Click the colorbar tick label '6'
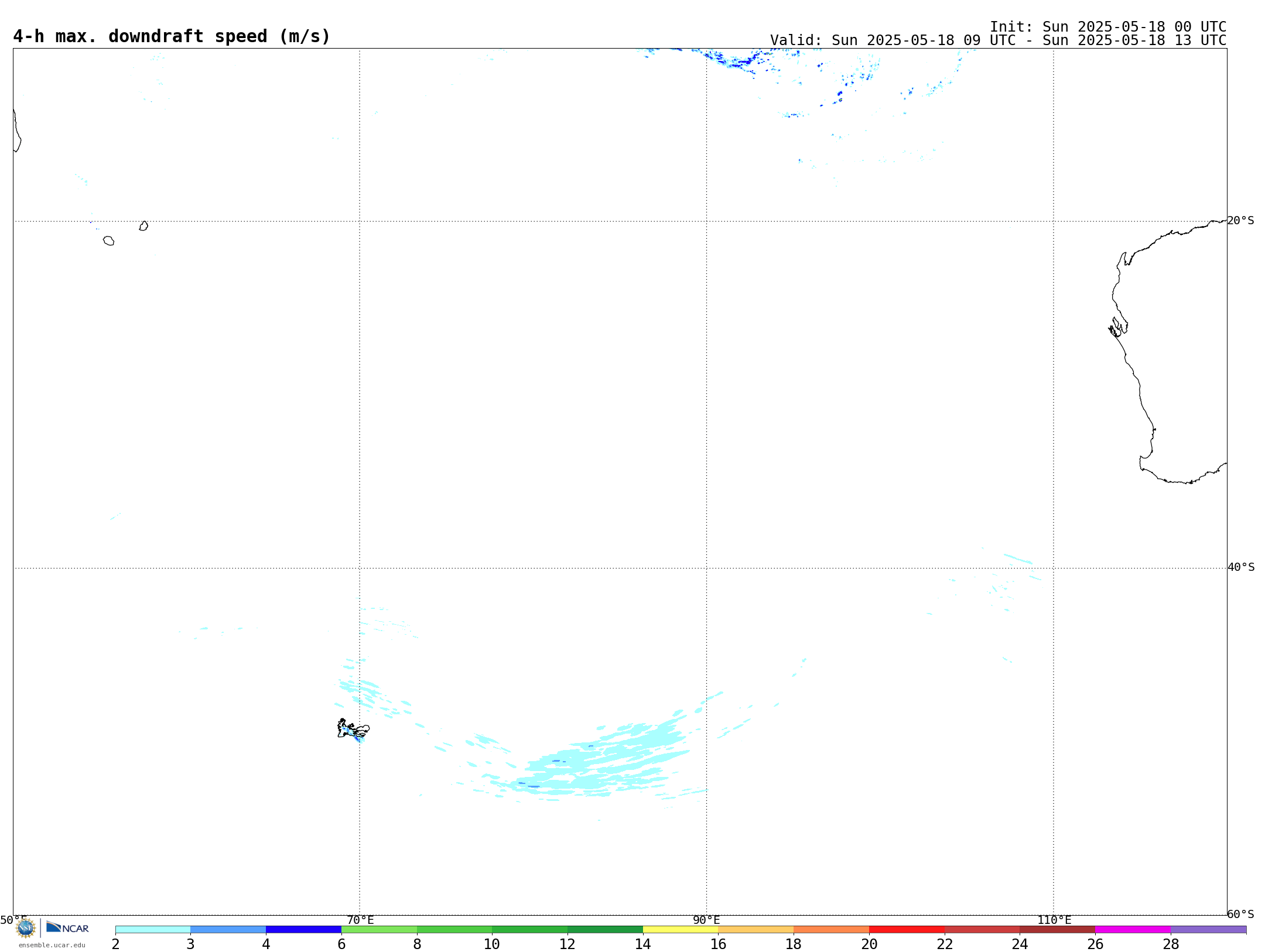 [341, 944]
